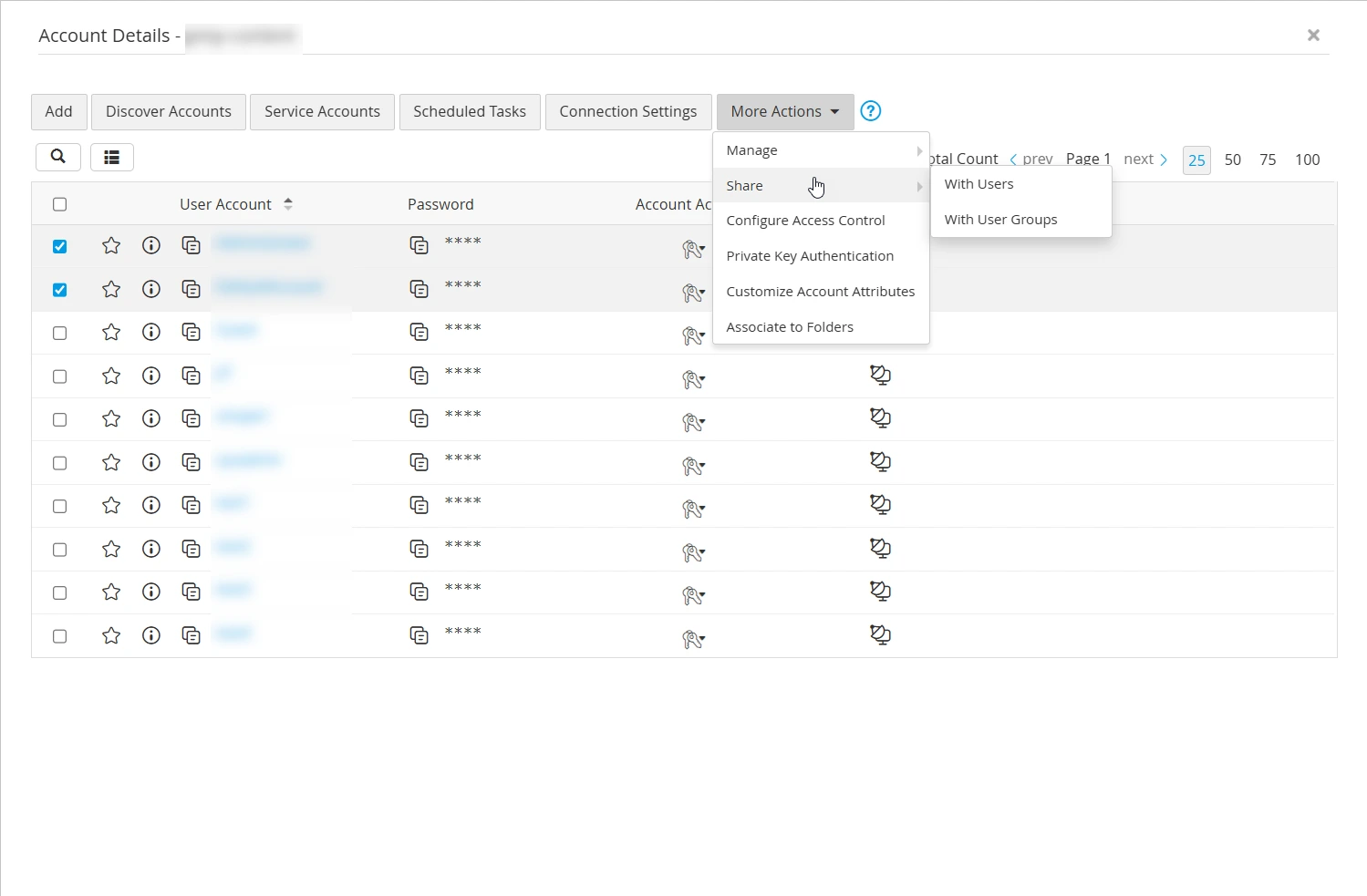Open the column chooser list icon
Image resolution: width=1367 pixels, height=896 pixels.
[111, 158]
